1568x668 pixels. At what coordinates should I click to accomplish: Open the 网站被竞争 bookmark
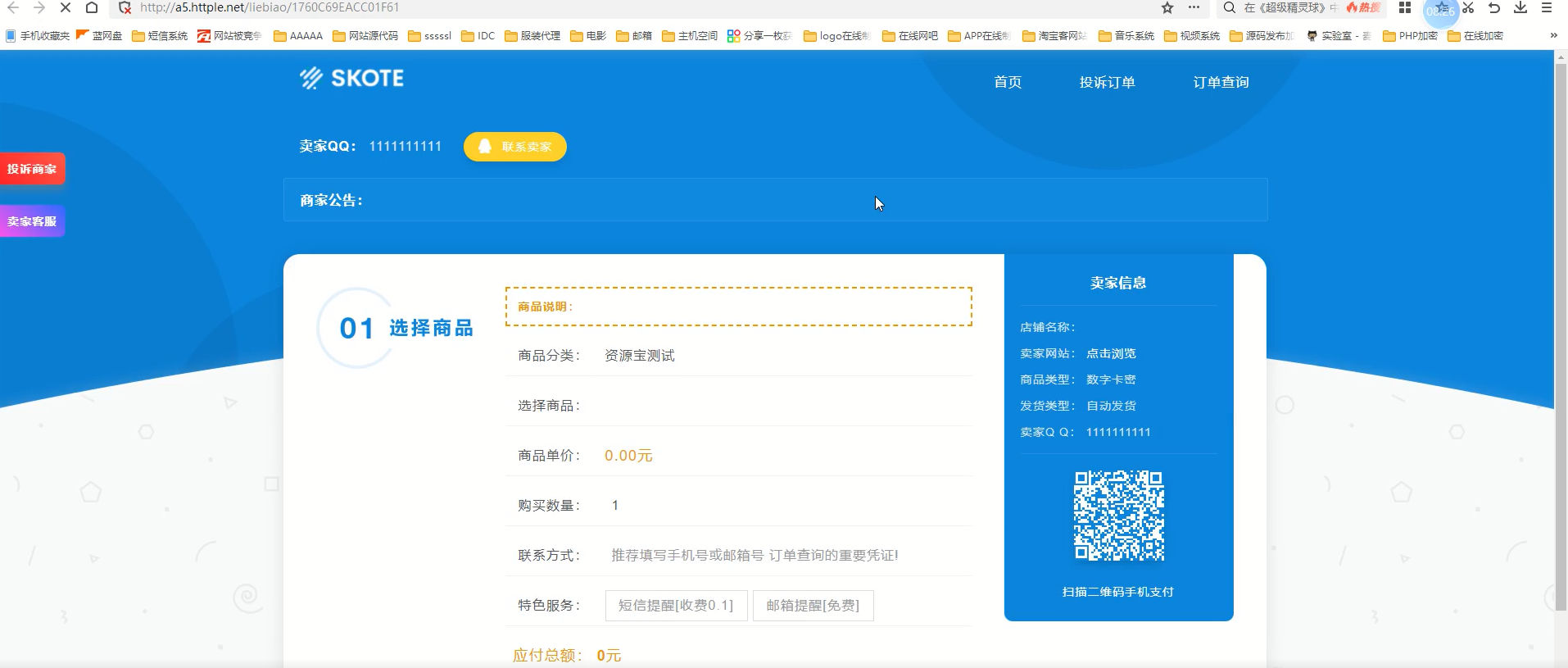(x=229, y=36)
